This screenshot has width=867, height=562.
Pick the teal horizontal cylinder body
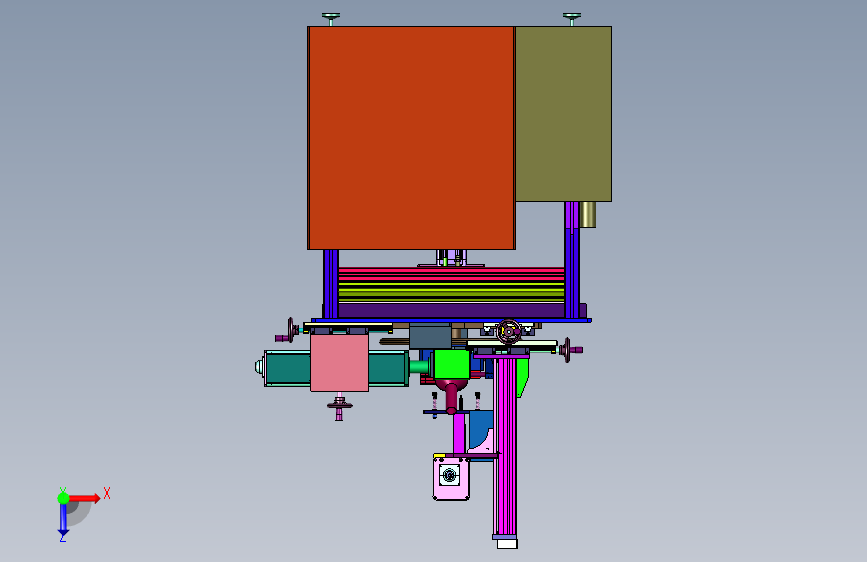[x=288, y=368]
